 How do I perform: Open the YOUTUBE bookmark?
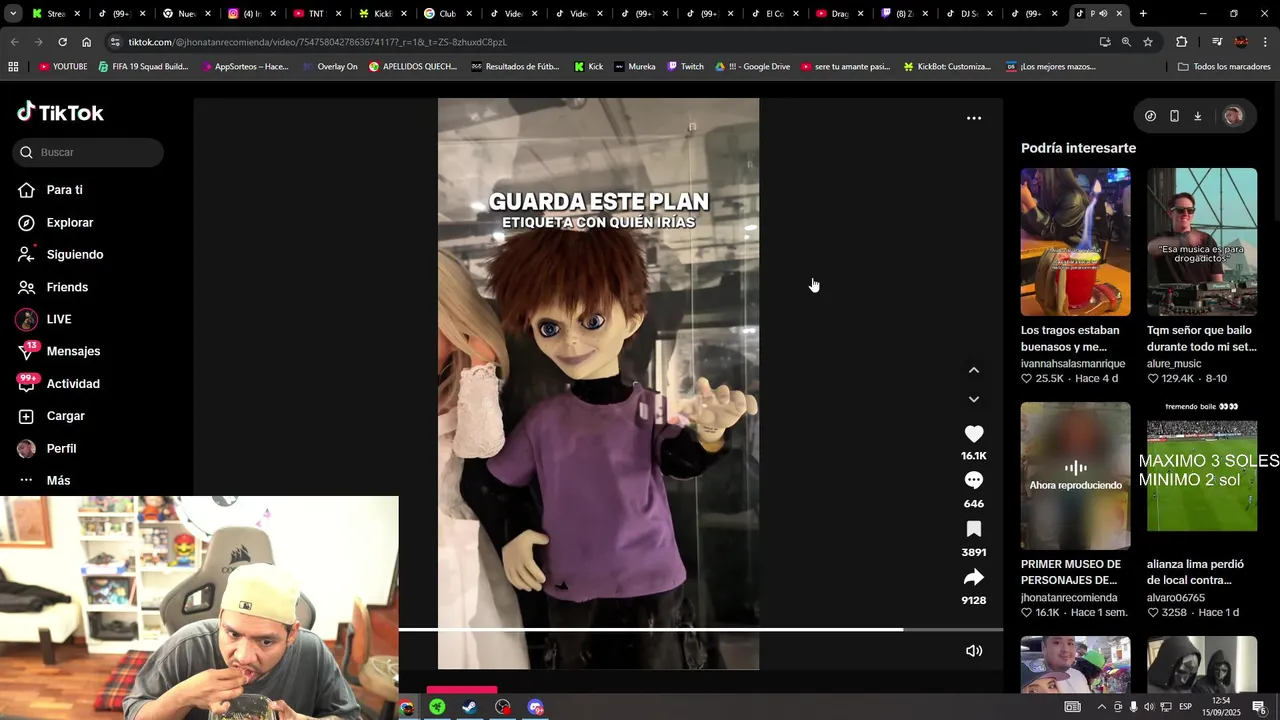63,67
